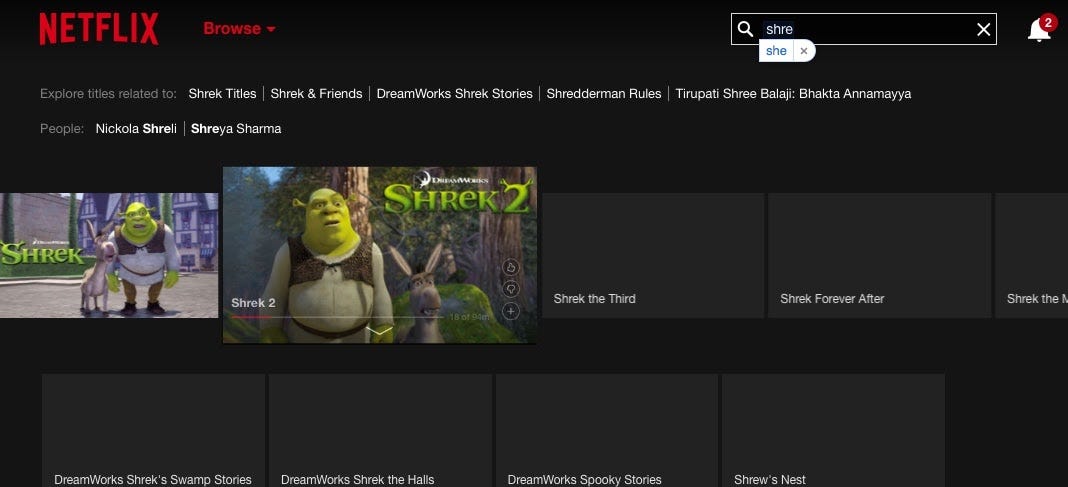Open 'DreamWorks Spooky Stories' tile
Viewport: 1068px width, 487px height.
(607, 430)
